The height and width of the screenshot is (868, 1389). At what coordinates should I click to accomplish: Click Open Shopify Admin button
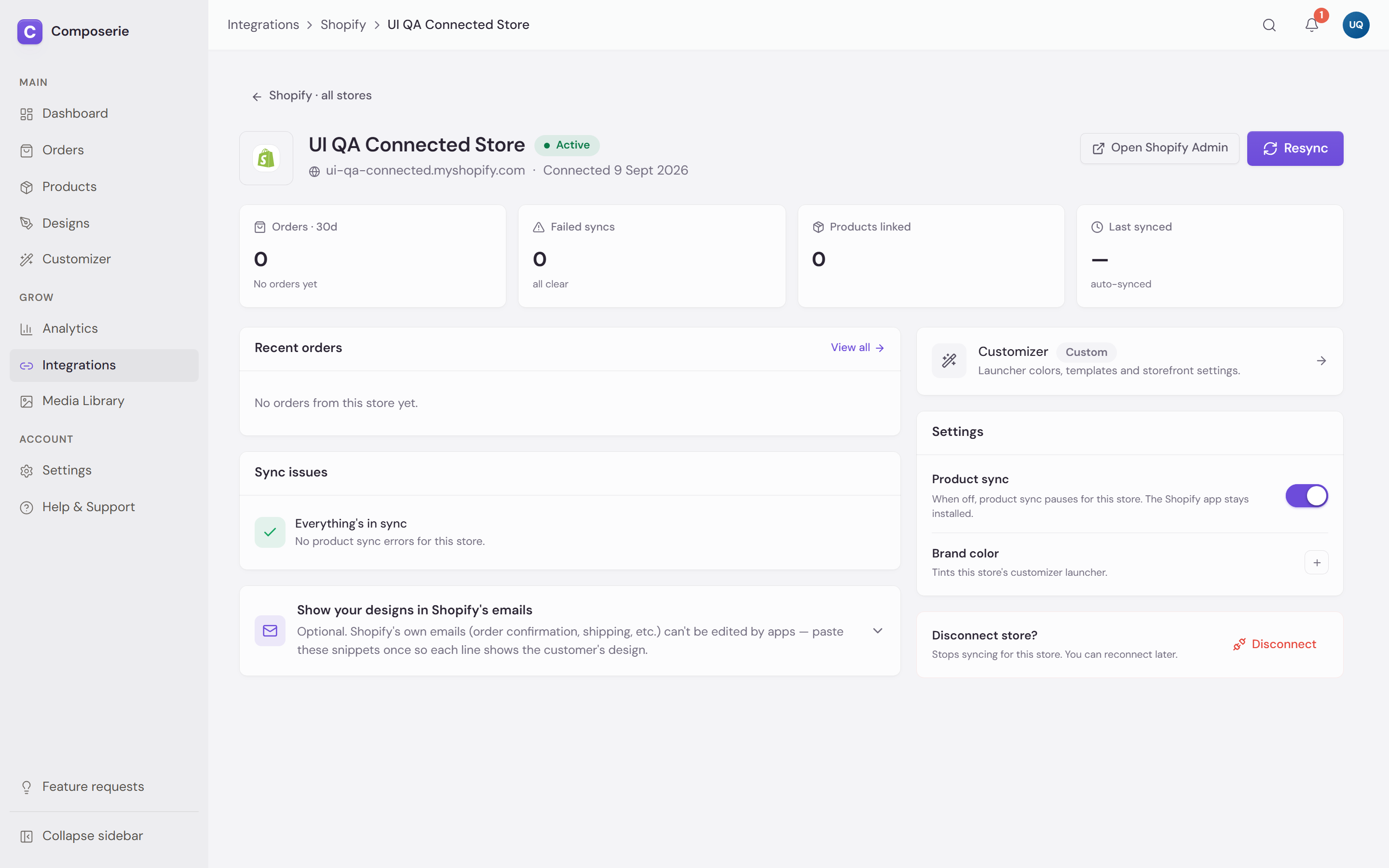coord(1159,148)
